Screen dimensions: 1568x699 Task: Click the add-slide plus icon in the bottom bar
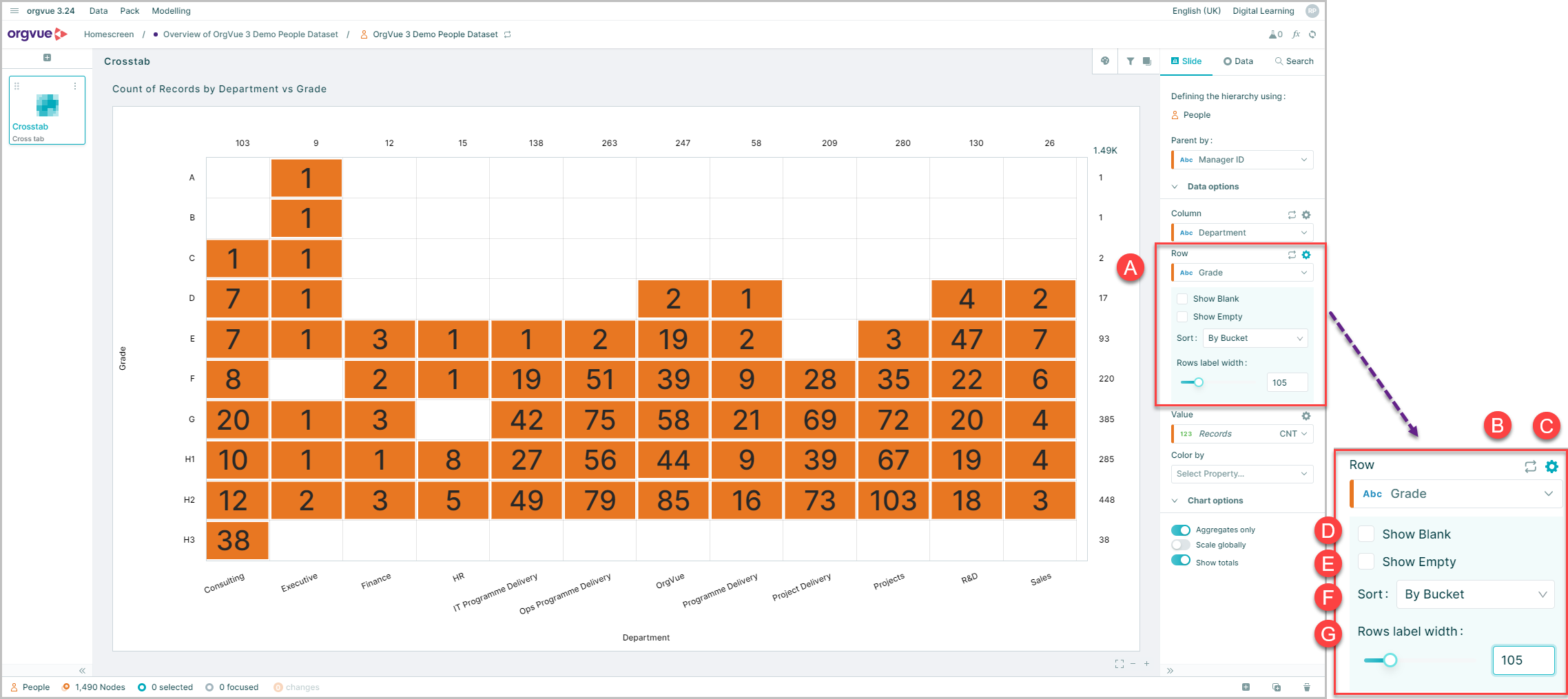(x=1246, y=687)
